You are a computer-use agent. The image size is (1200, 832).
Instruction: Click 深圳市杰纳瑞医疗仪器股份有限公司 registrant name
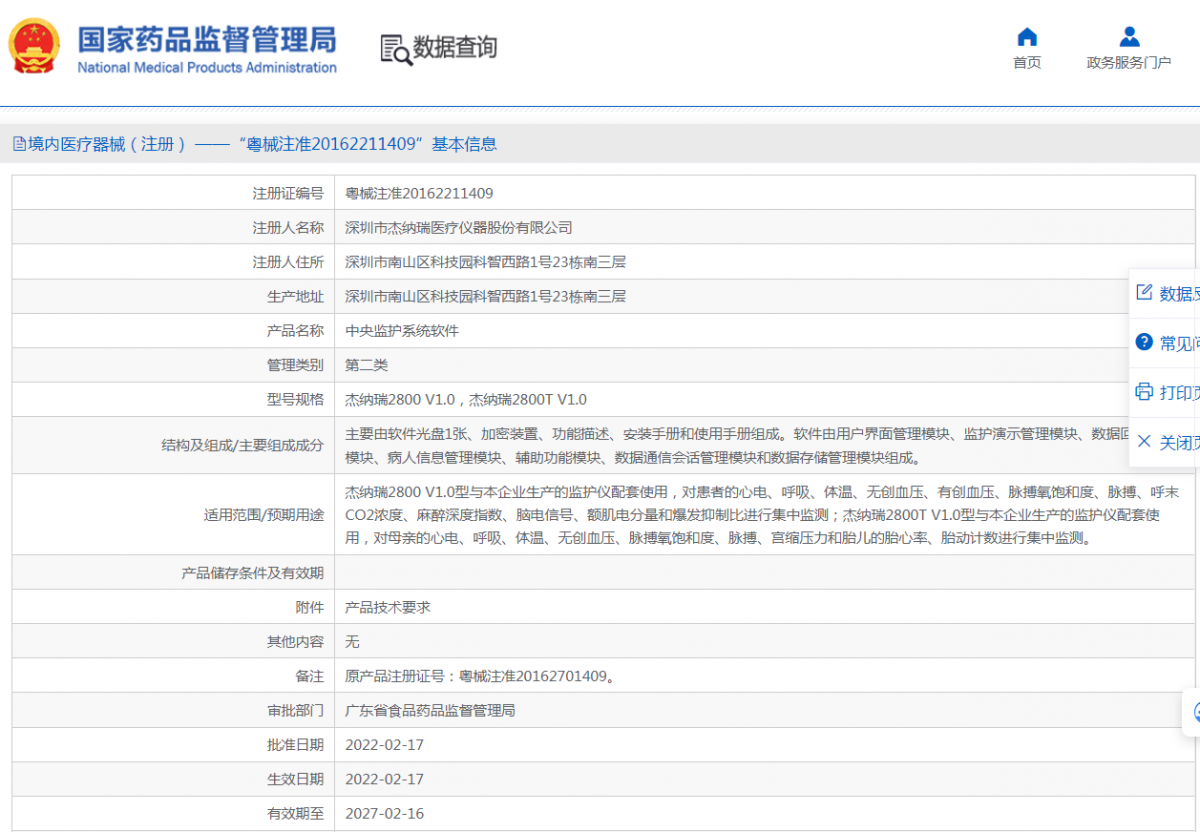[459, 227]
